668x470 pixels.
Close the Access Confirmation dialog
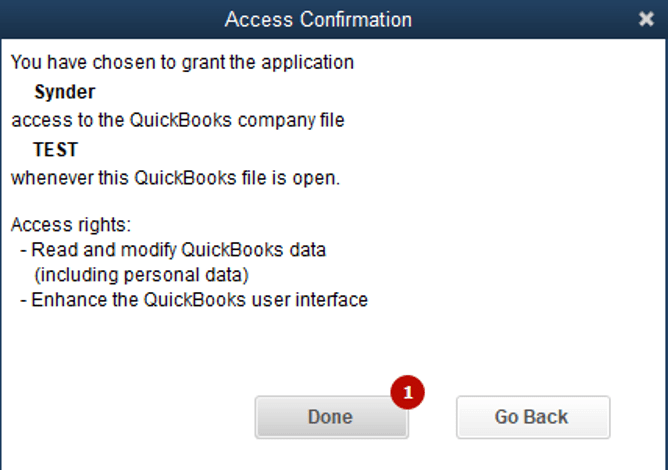(x=646, y=19)
